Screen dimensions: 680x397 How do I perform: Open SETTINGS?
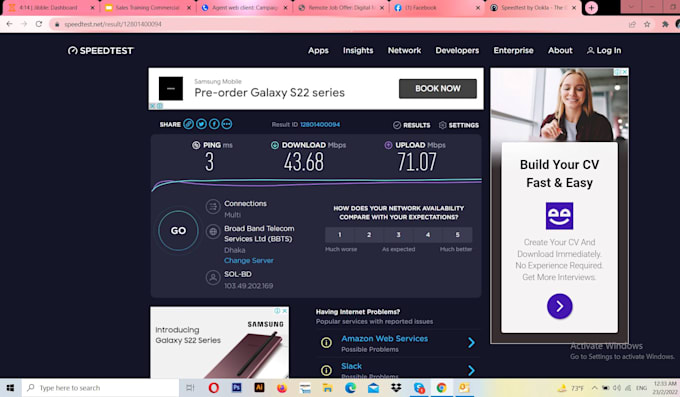(459, 125)
